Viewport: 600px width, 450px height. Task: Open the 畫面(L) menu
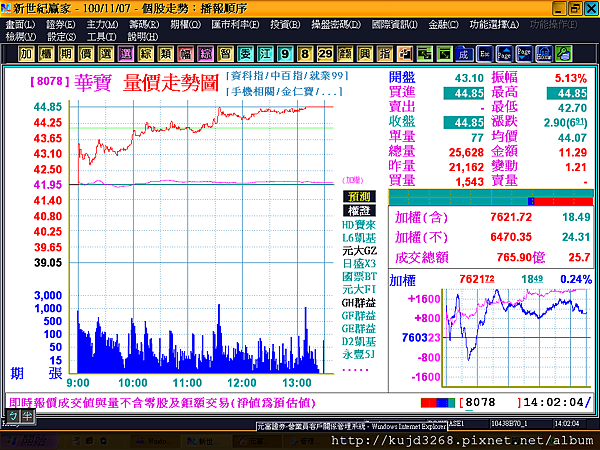[21, 25]
